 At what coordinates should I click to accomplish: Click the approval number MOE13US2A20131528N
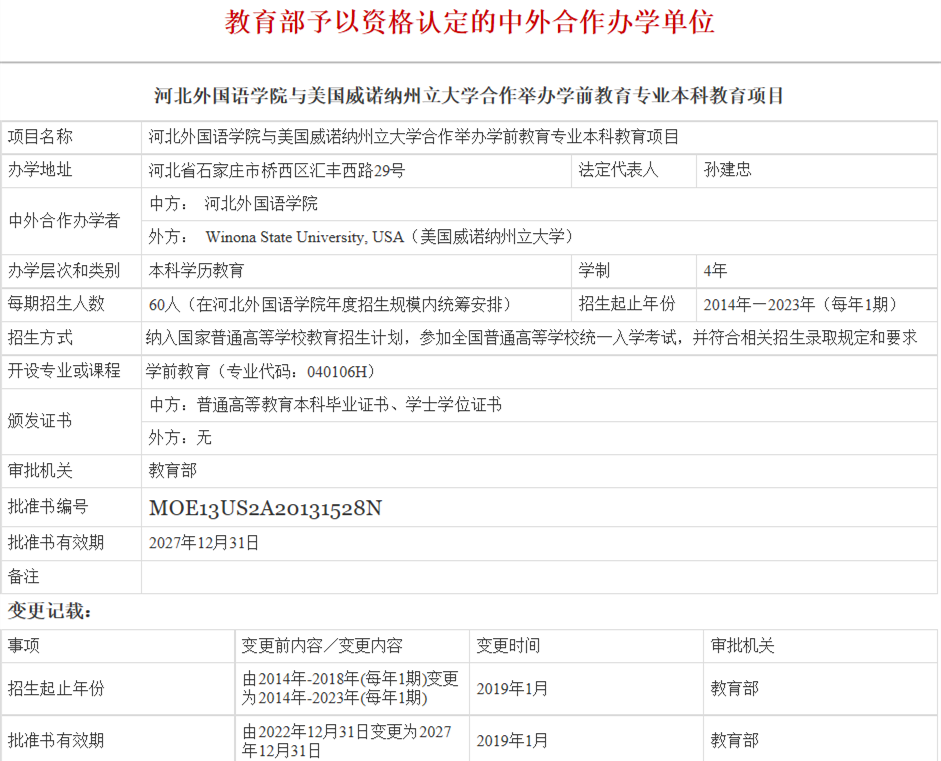pyautogui.click(x=265, y=508)
